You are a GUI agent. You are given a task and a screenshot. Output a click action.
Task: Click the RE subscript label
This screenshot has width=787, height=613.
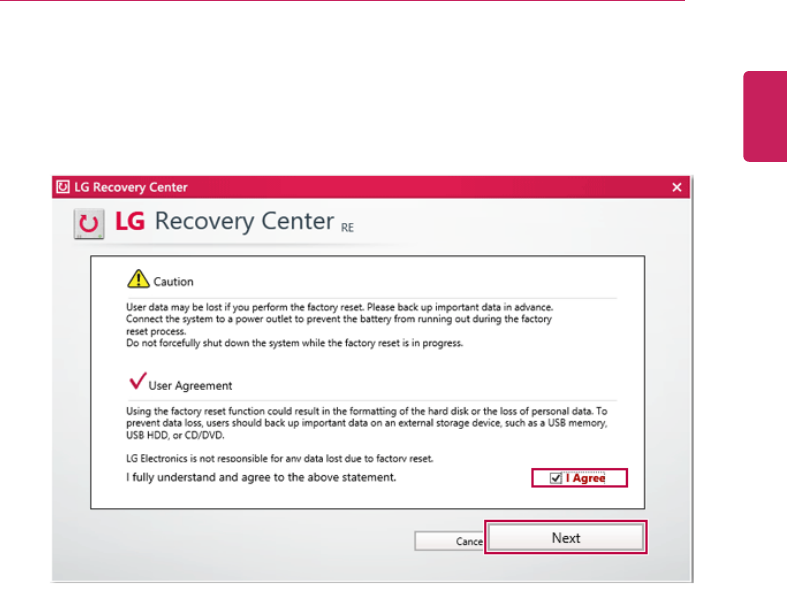(347, 228)
